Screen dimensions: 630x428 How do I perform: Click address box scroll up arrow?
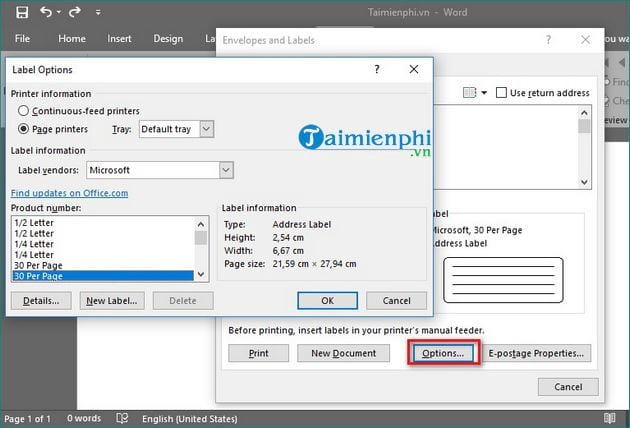point(584,113)
